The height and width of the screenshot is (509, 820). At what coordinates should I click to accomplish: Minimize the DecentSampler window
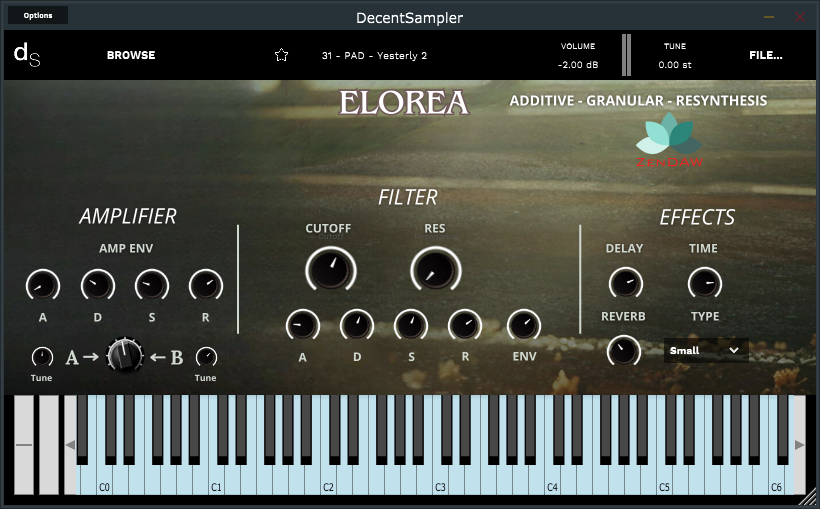pyautogui.click(x=769, y=17)
